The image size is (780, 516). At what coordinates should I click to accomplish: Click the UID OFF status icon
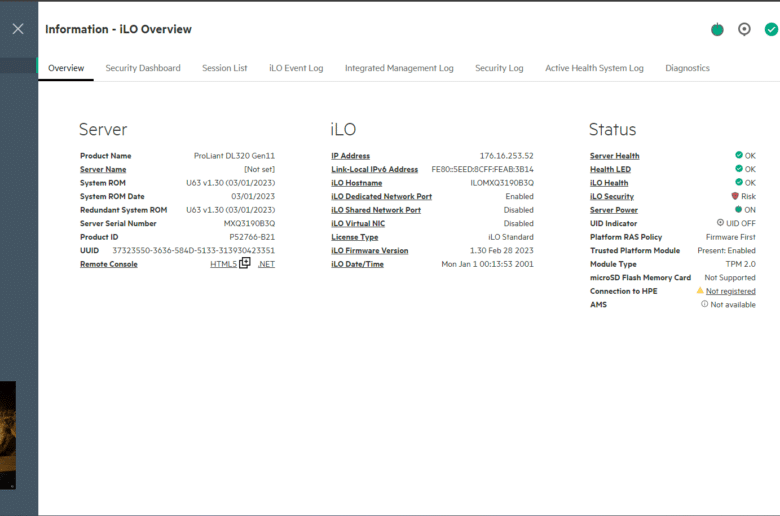(x=720, y=223)
